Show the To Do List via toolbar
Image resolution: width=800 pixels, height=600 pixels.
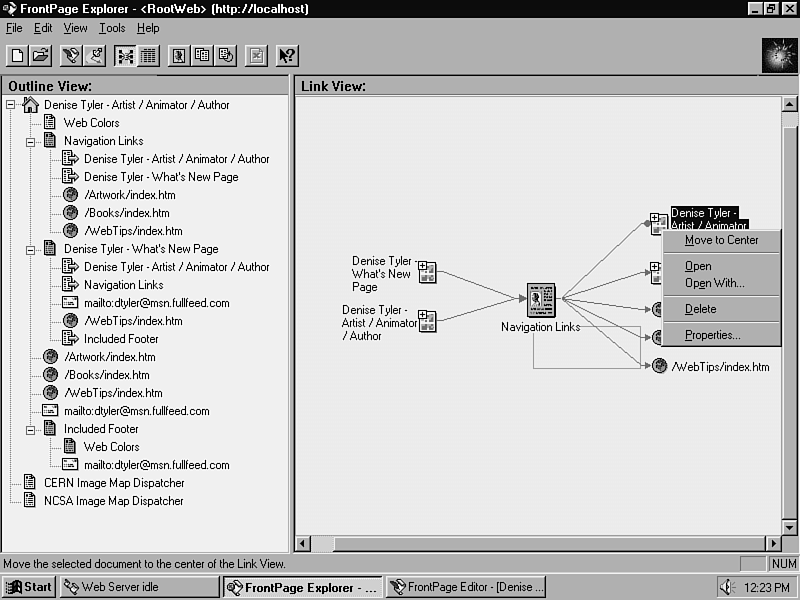point(95,56)
